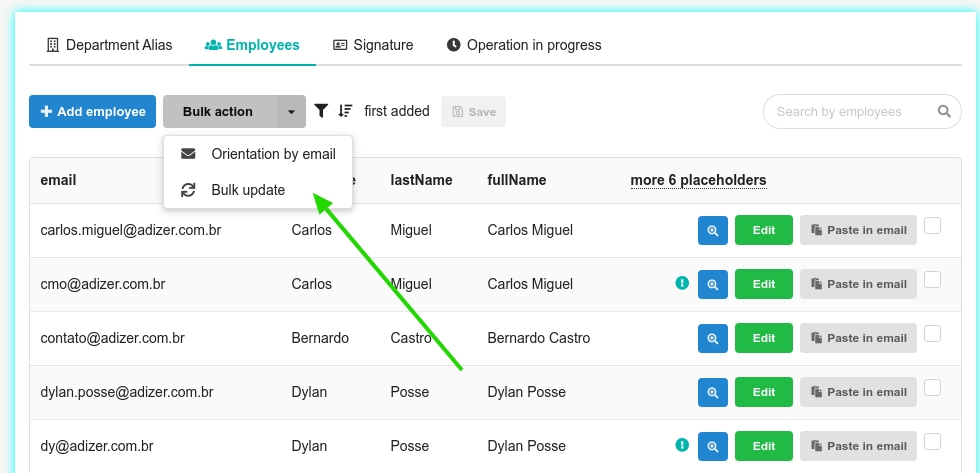The height and width of the screenshot is (473, 980).
Task: Open details magnifier for dylan.posse@adizer.com.br
Action: (x=712, y=392)
